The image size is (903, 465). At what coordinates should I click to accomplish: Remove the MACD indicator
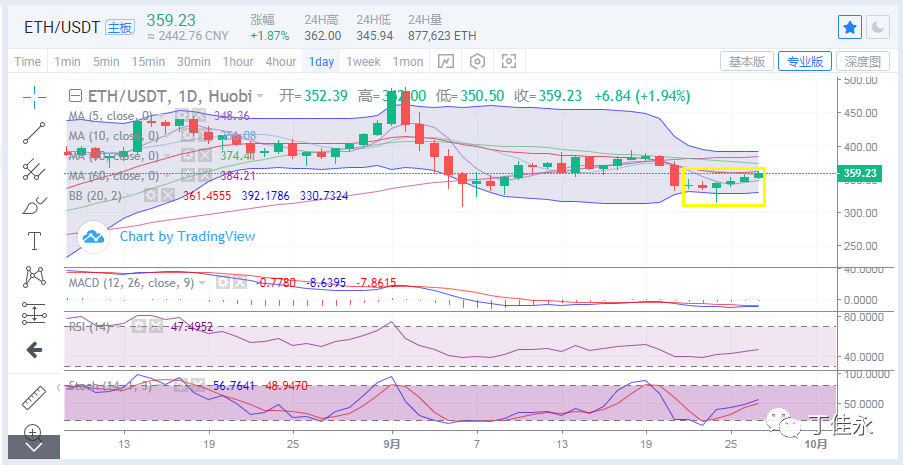point(240,282)
